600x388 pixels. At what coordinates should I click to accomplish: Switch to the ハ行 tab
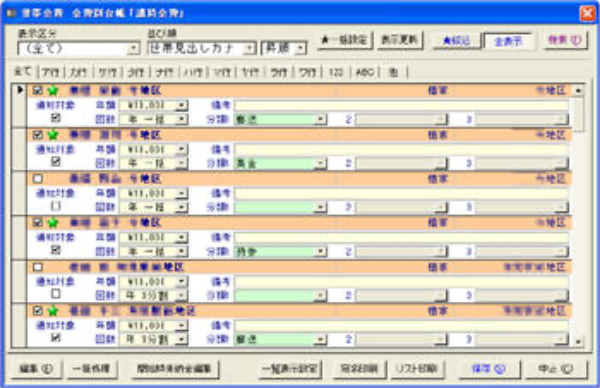coord(193,72)
